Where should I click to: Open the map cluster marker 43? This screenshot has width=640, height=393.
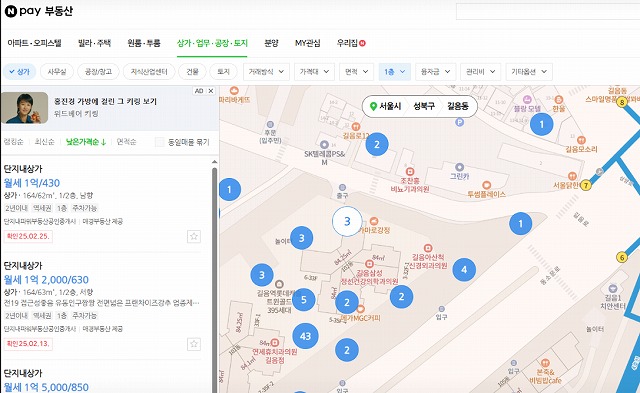click(x=305, y=336)
